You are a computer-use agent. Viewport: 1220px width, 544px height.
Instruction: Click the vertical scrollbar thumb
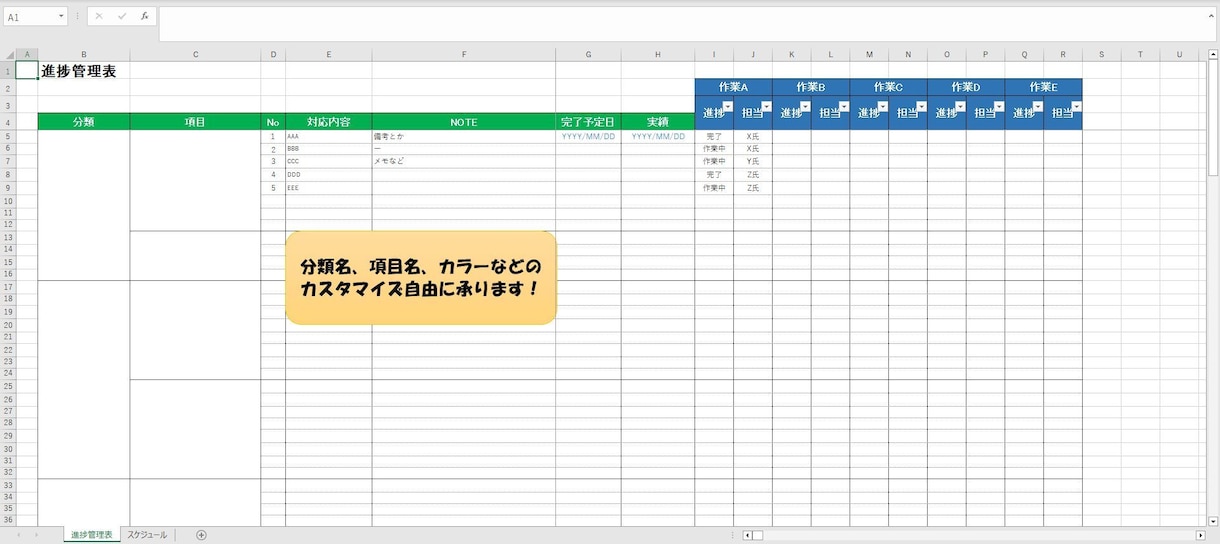tap(1214, 118)
